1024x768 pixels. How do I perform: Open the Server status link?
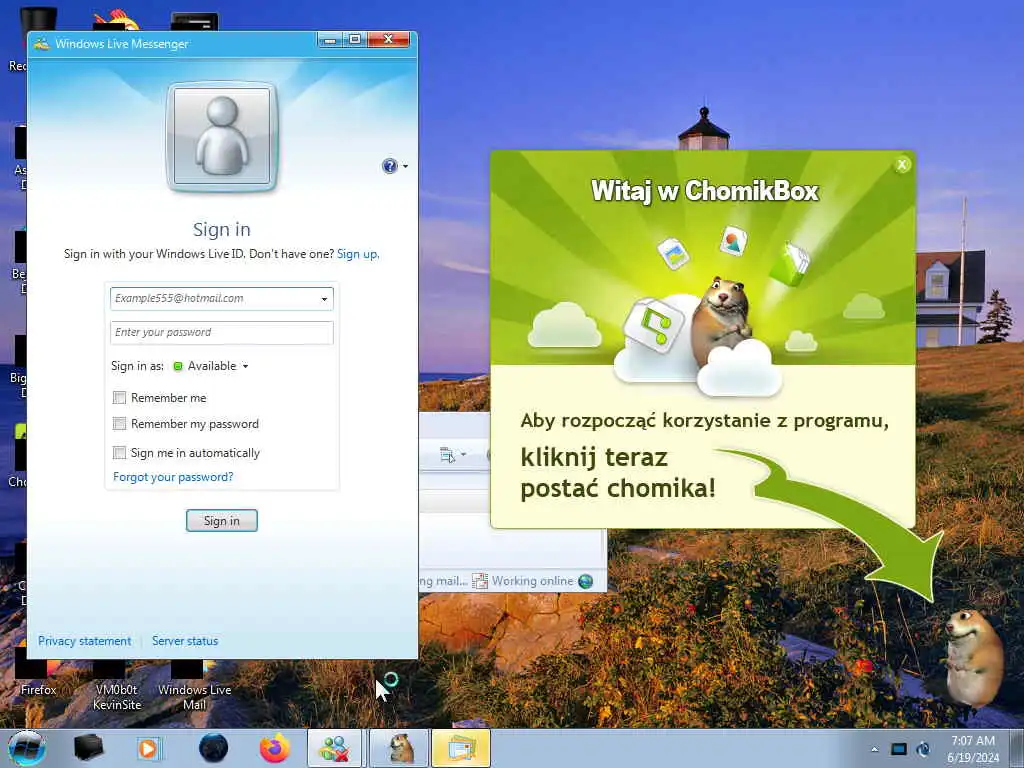click(x=185, y=641)
